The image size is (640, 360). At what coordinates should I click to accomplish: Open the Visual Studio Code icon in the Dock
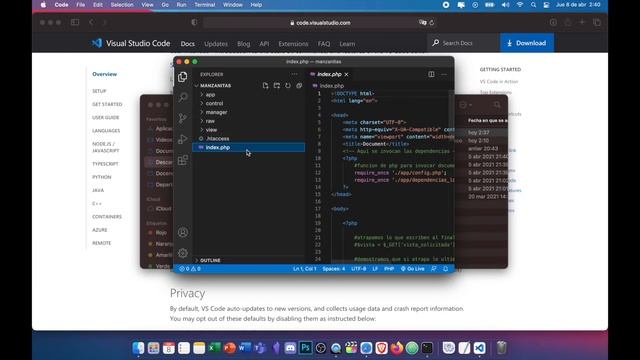pyautogui.click(x=479, y=348)
